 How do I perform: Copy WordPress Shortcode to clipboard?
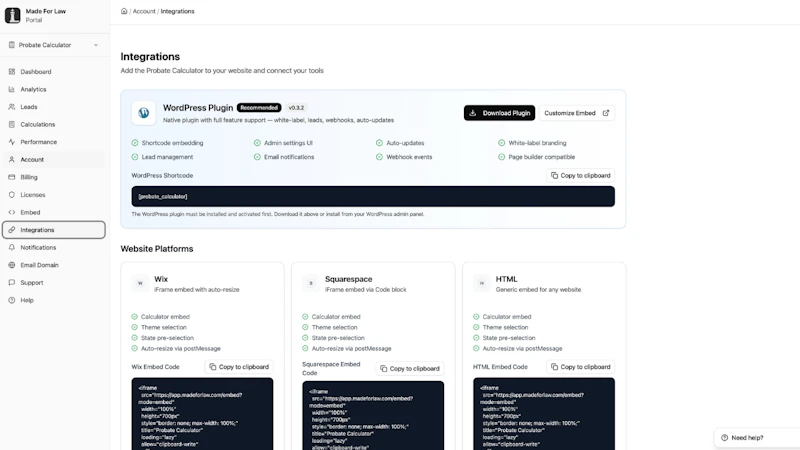coord(580,176)
